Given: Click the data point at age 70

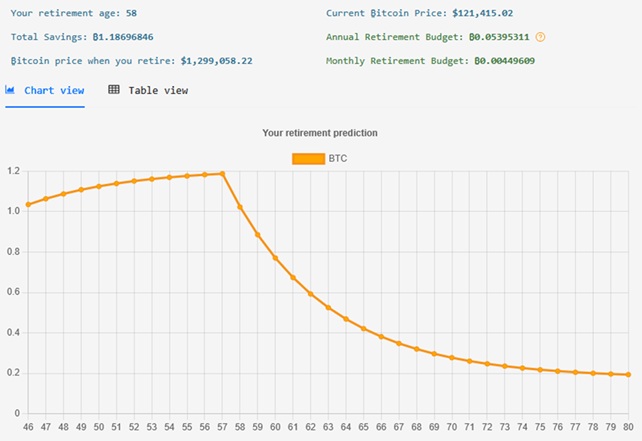Looking at the screenshot, I should pos(452,357).
